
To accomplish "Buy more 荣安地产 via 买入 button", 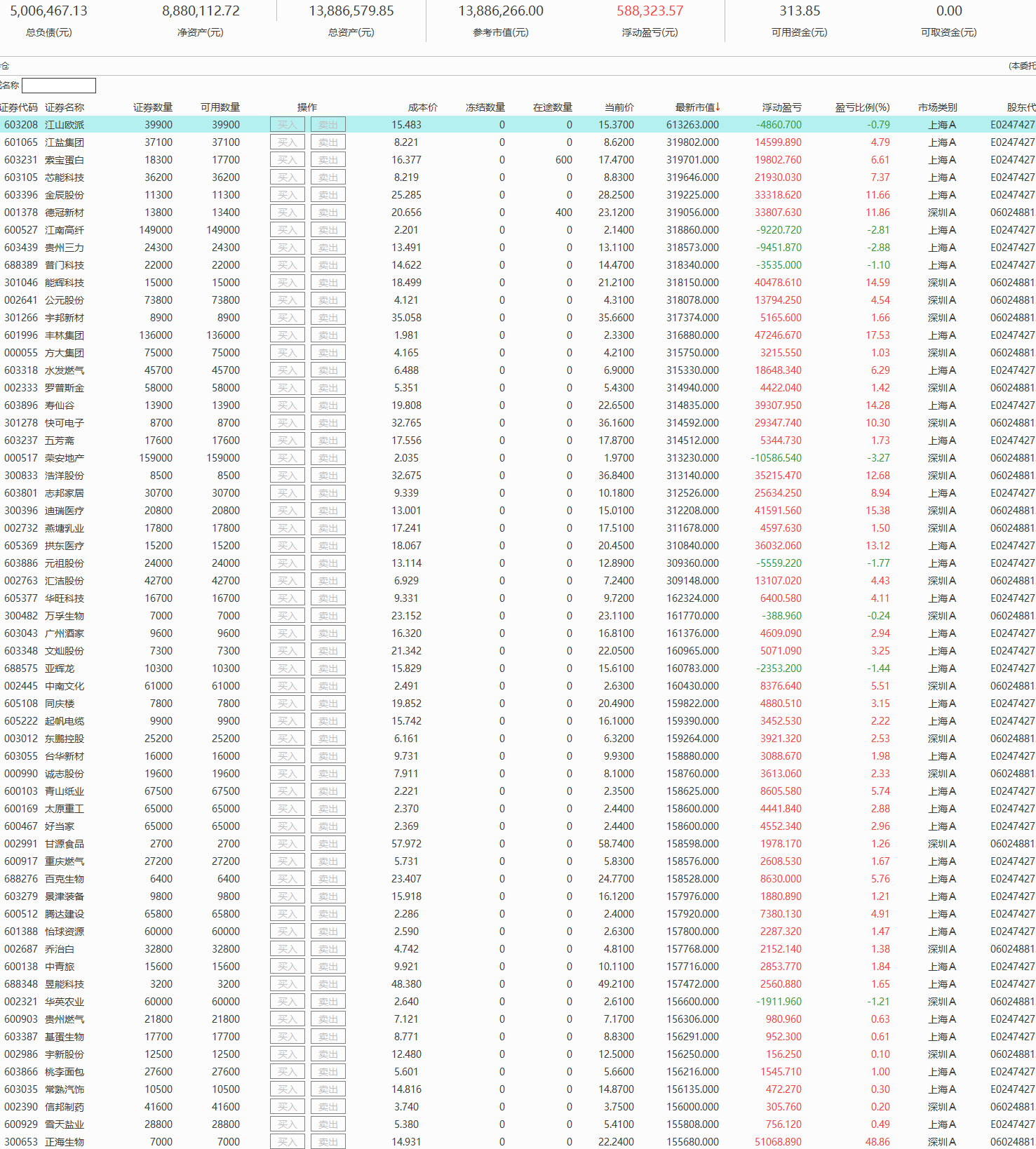I will click(288, 458).
